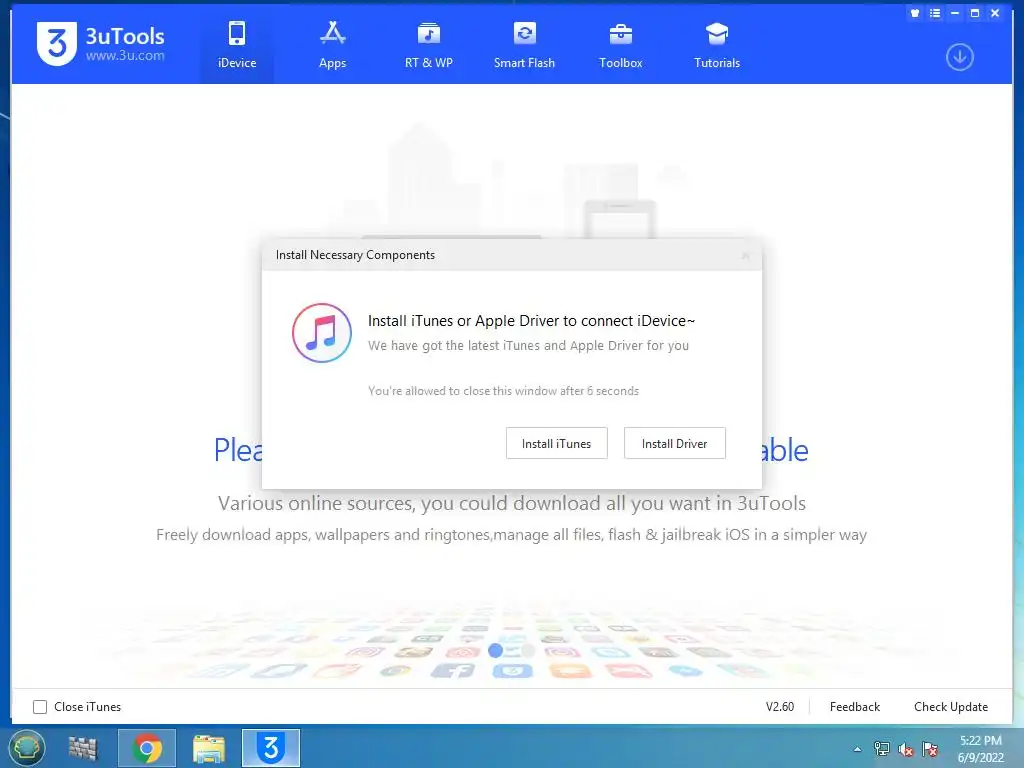Open the skin shirt icon in title bar
Viewport: 1024px width, 768px height.
point(915,13)
